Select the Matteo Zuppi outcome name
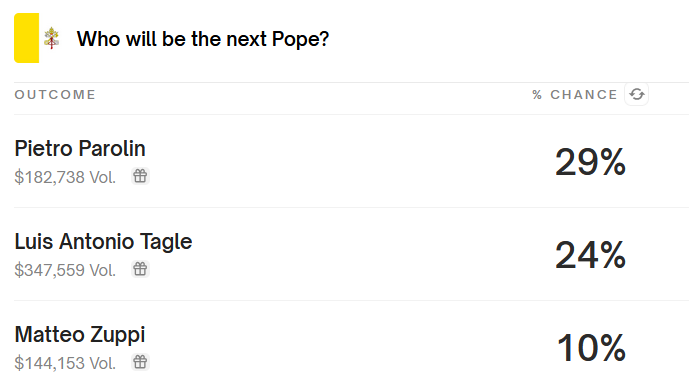Screen dimensions: 689x385 click(80, 335)
